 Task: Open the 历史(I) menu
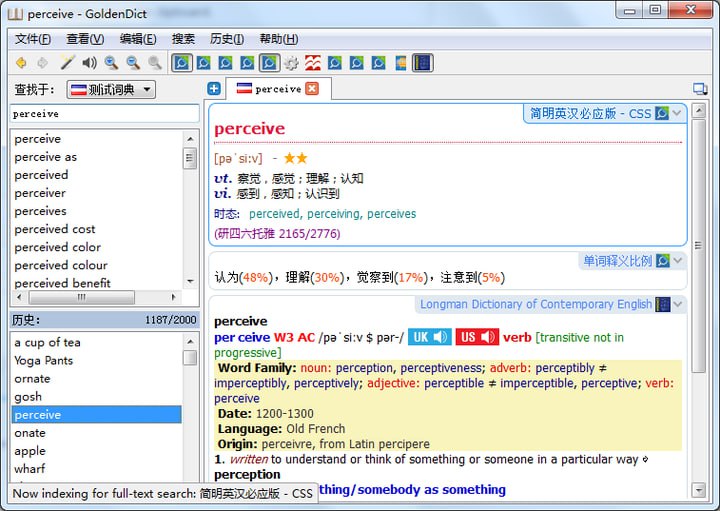227,39
